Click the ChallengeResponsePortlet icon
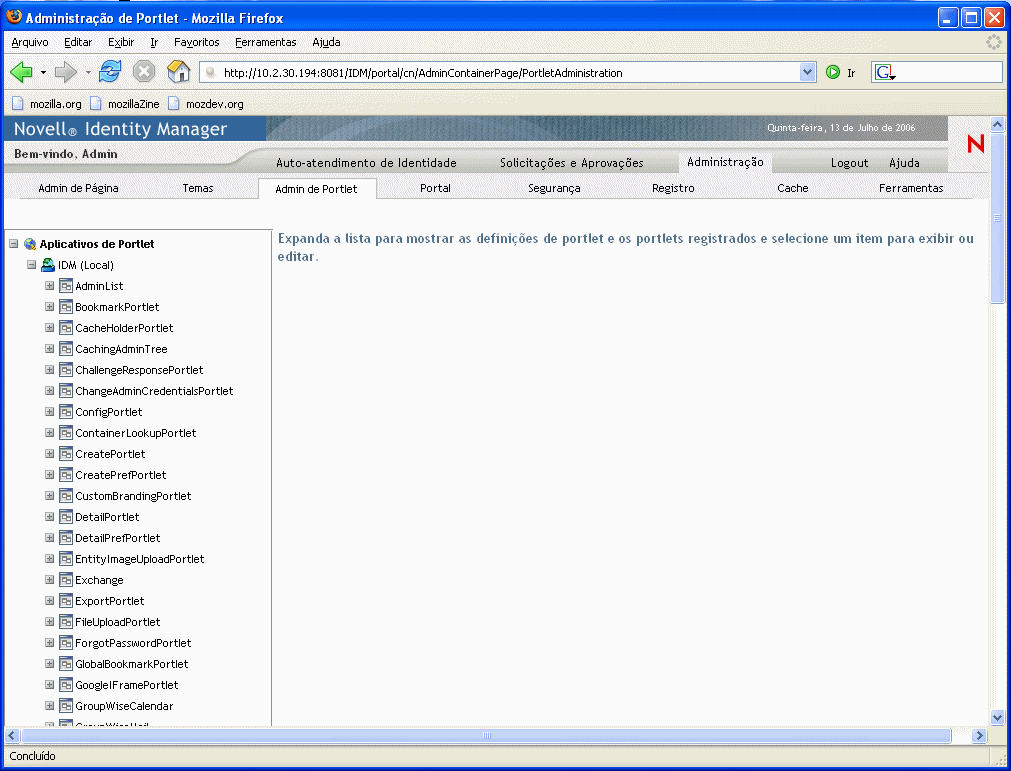The width and height of the screenshot is (1011, 771). pyautogui.click(x=65, y=370)
